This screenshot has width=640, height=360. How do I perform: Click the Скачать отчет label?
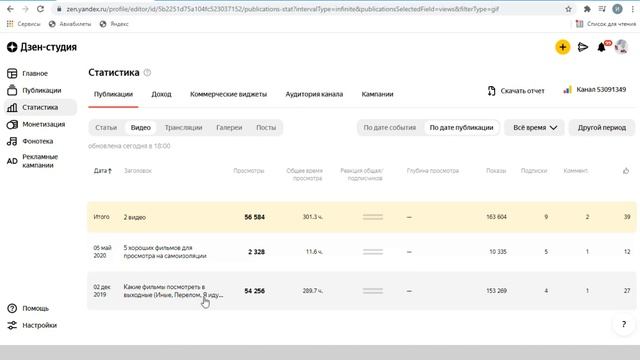point(522,91)
